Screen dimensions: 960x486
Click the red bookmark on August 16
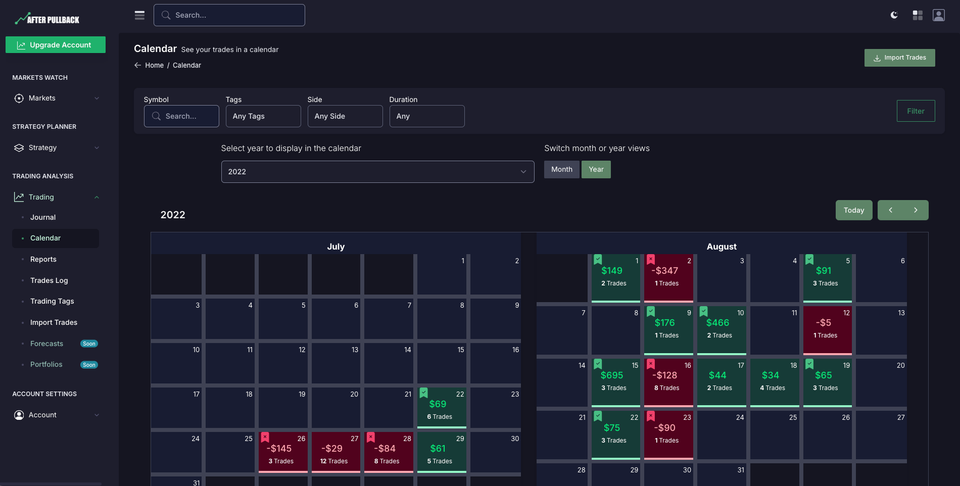(650, 365)
